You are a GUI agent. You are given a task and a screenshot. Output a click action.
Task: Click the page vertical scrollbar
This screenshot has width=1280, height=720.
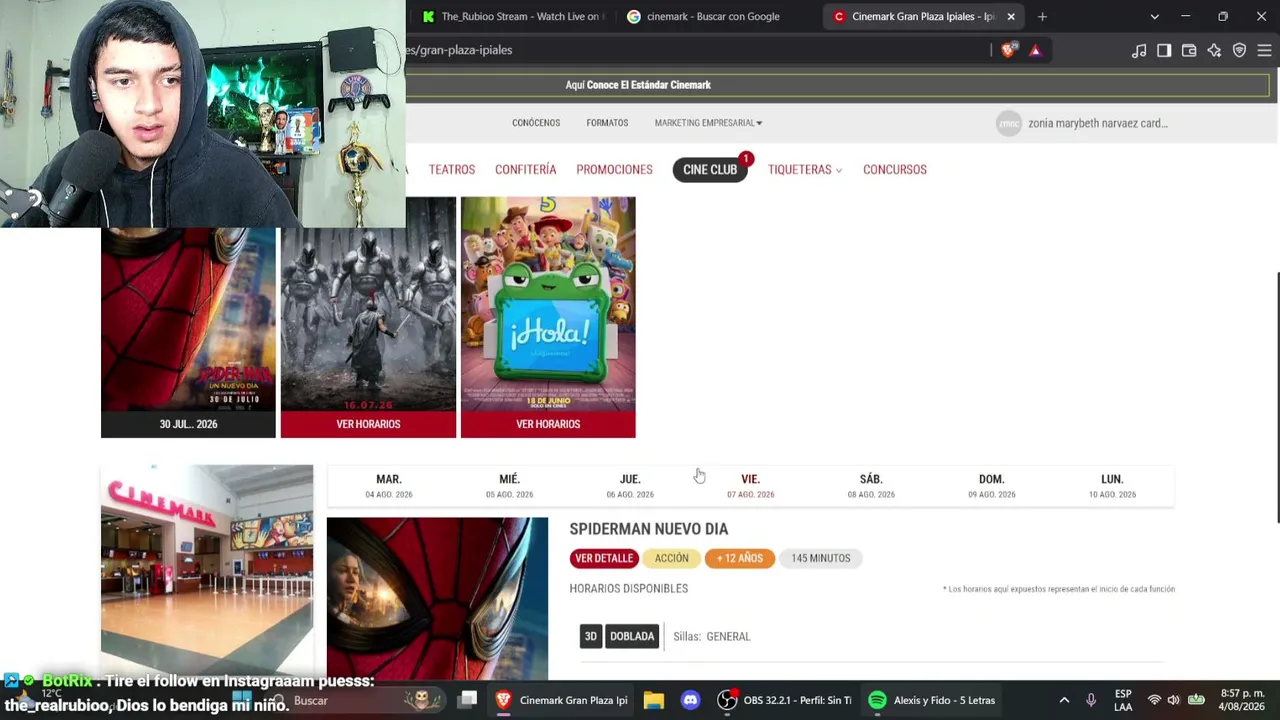(x=1276, y=397)
